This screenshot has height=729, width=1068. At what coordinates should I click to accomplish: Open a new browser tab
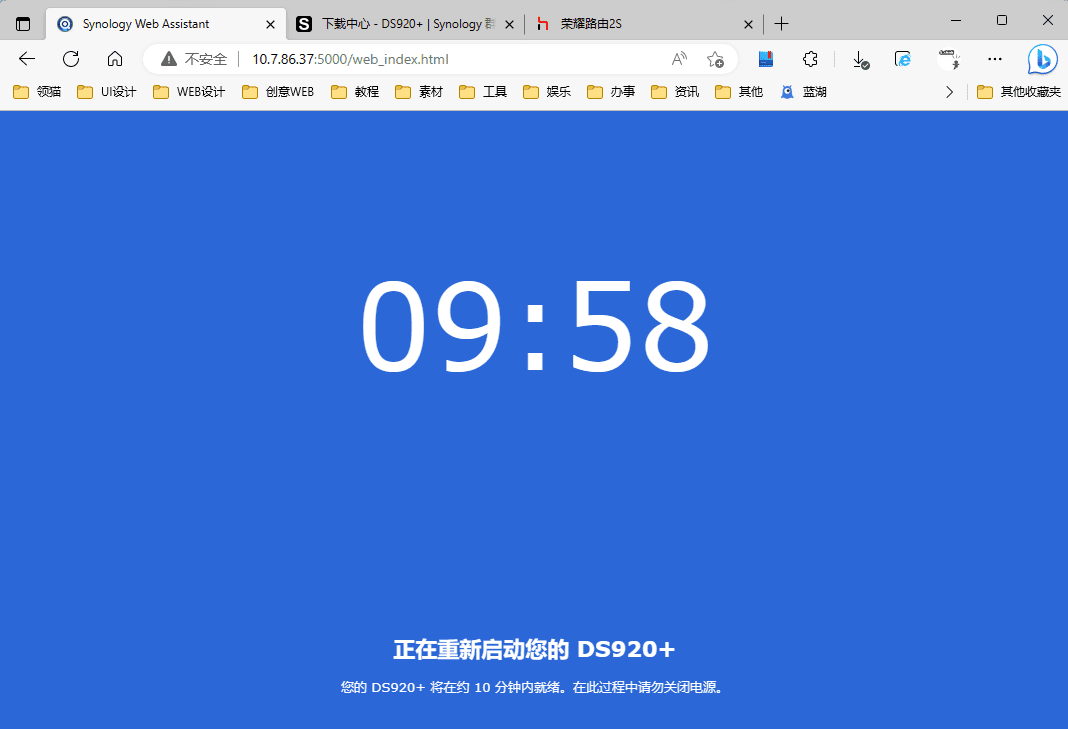(782, 23)
